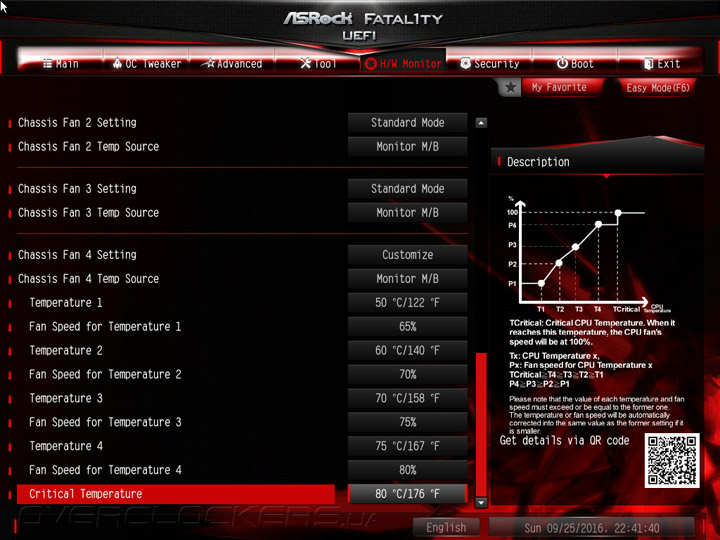Image resolution: width=720 pixels, height=540 pixels.
Task: Click the scroll down arrow
Action: (481, 502)
